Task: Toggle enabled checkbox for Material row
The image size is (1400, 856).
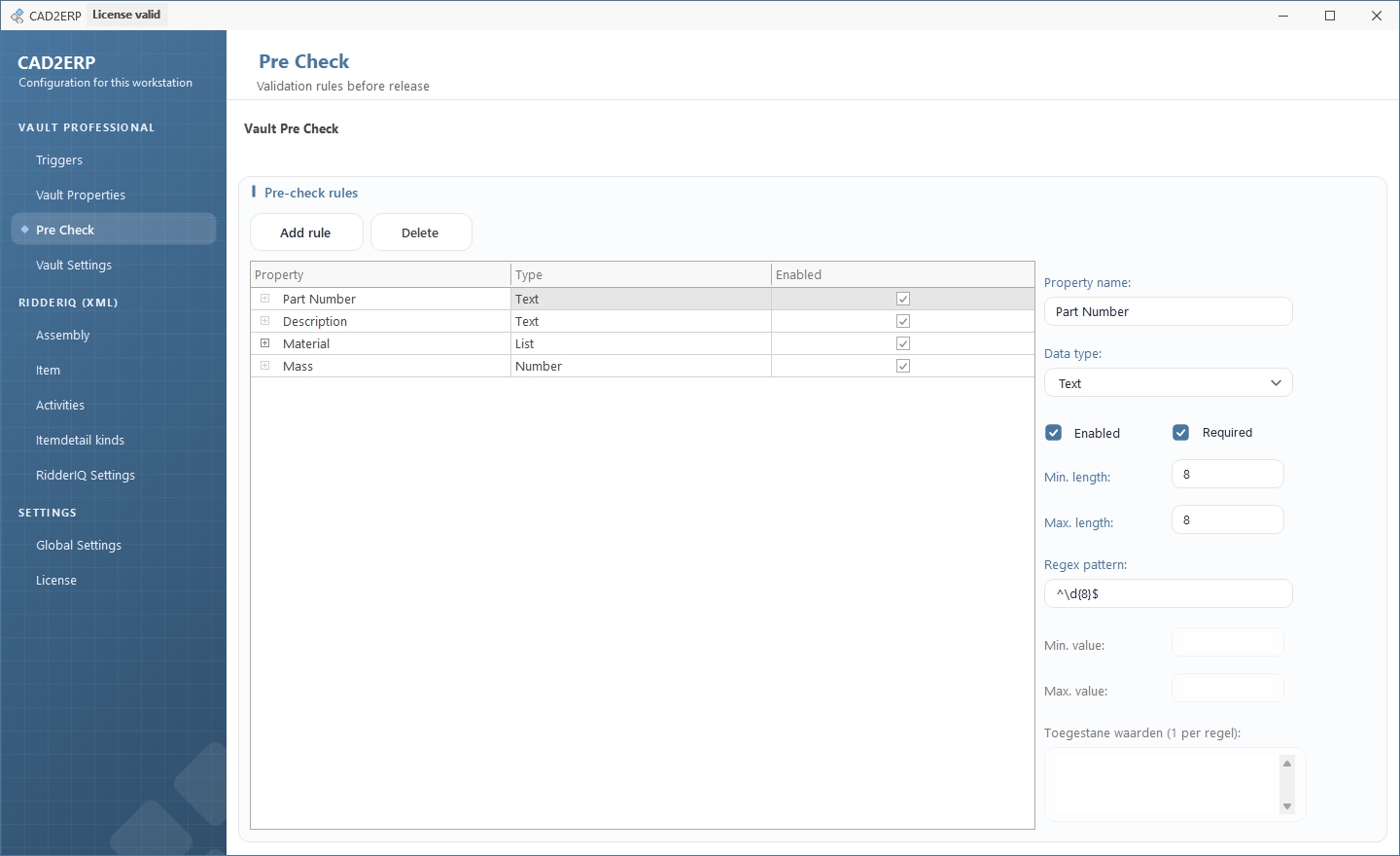Action: pos(903,343)
